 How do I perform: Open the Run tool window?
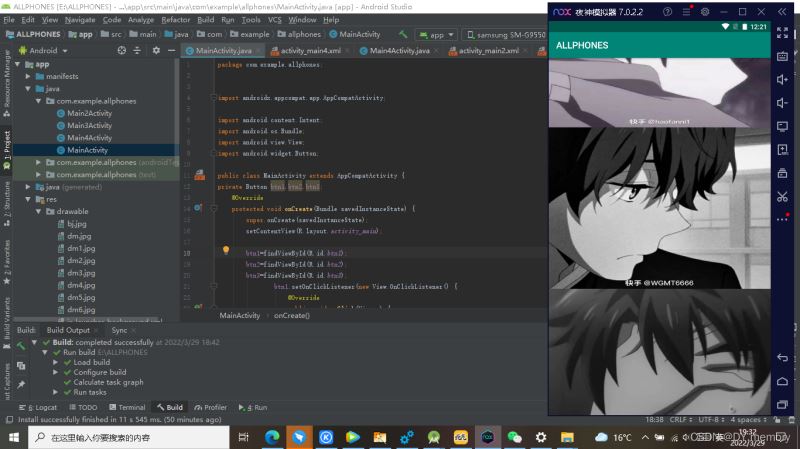(253, 407)
